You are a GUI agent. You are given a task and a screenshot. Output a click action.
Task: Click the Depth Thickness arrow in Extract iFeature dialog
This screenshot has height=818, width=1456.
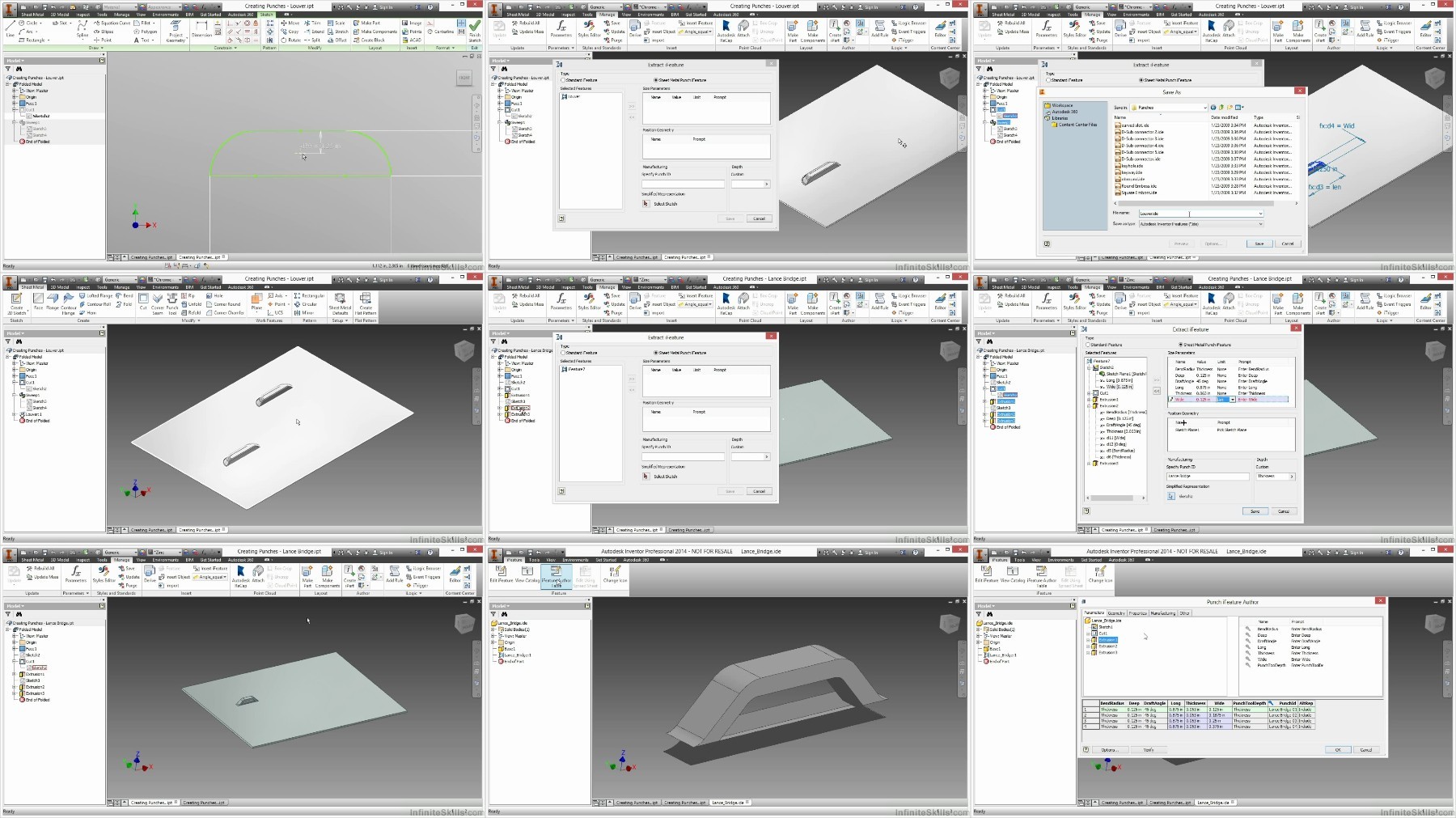coord(1291,477)
